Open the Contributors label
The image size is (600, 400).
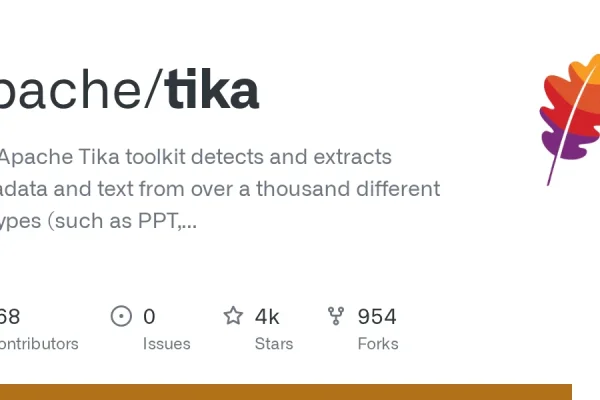point(39,344)
